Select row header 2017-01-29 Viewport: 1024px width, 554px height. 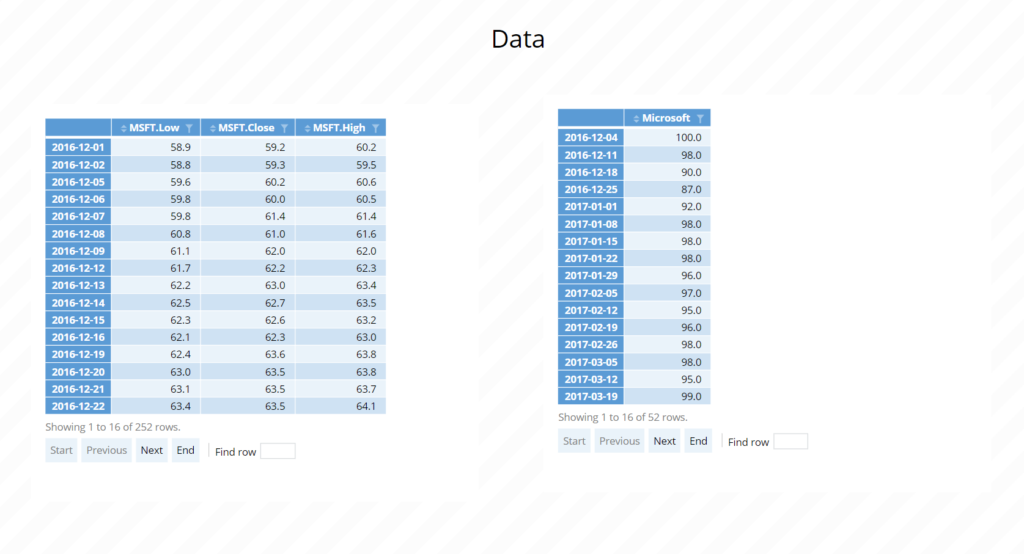[590, 275]
